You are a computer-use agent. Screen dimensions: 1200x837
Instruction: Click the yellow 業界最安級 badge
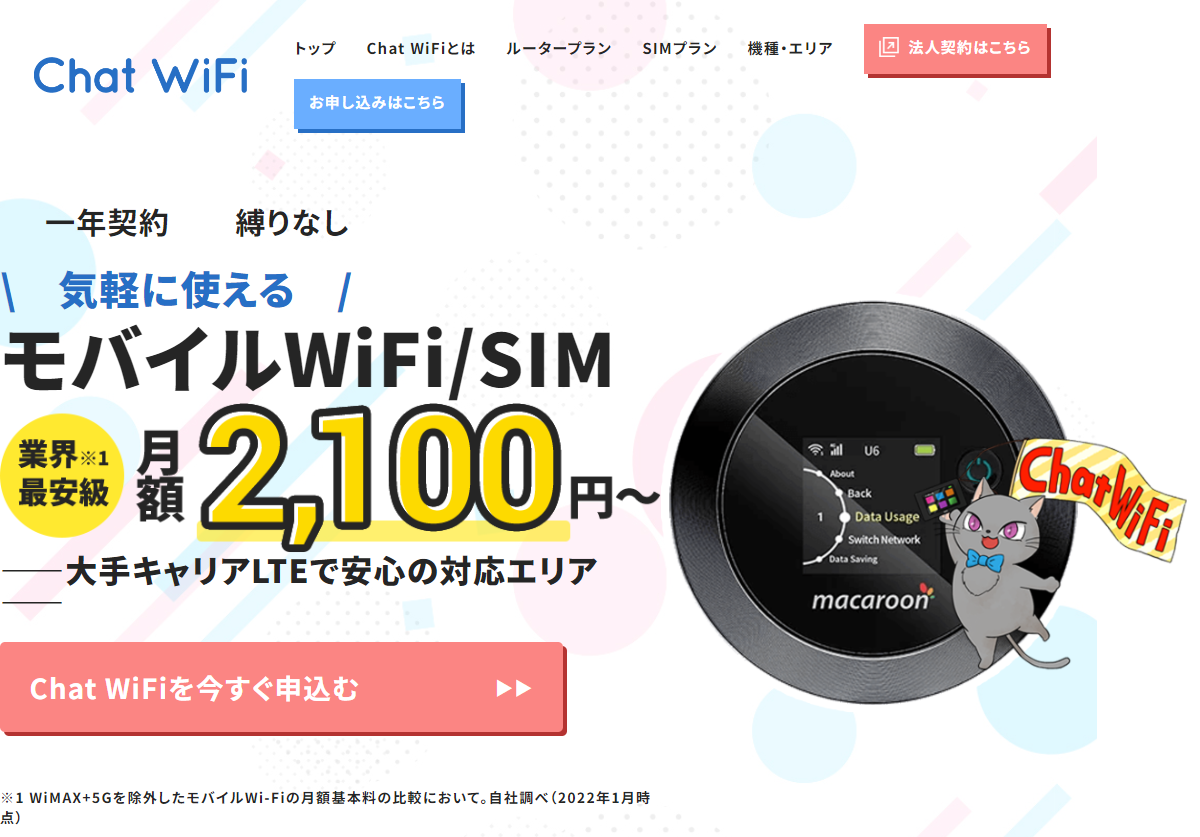[x=63, y=476]
